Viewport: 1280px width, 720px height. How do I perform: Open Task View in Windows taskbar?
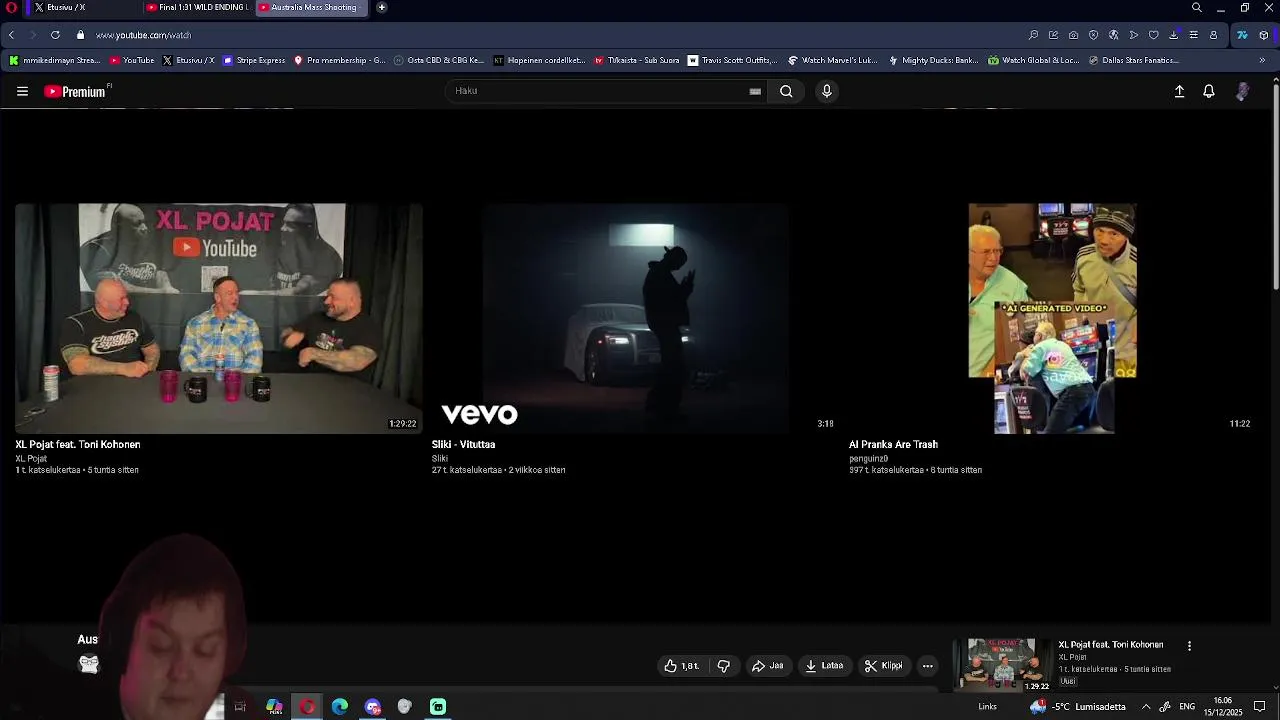[240, 707]
